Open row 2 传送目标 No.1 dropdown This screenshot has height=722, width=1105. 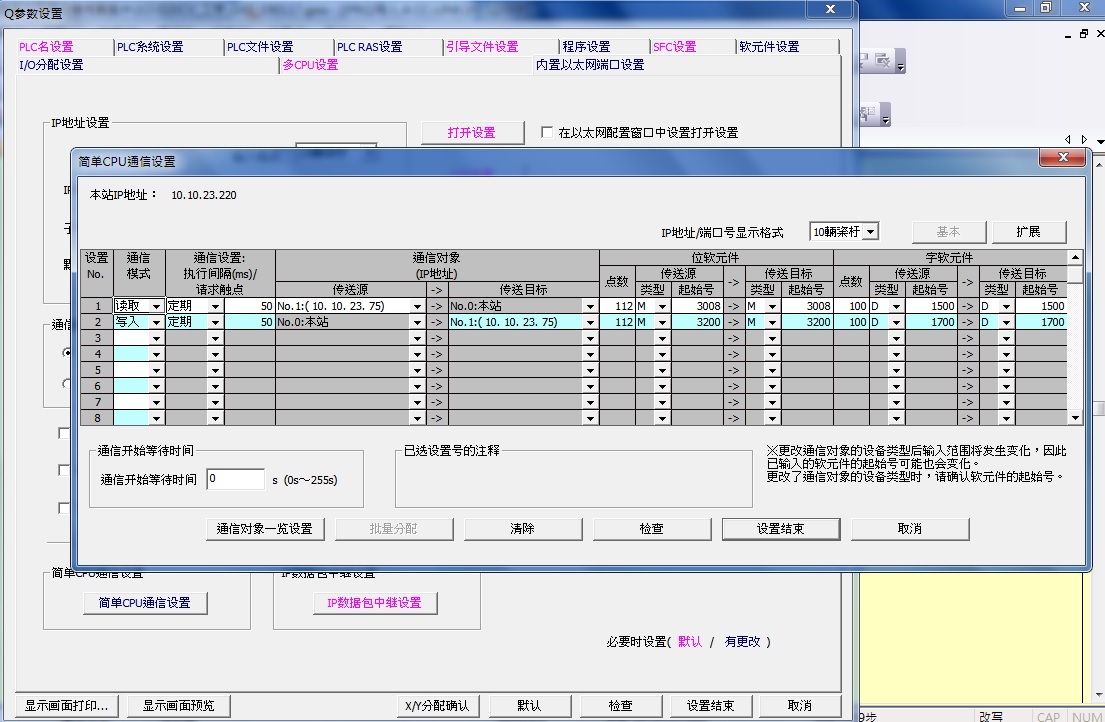[x=589, y=322]
